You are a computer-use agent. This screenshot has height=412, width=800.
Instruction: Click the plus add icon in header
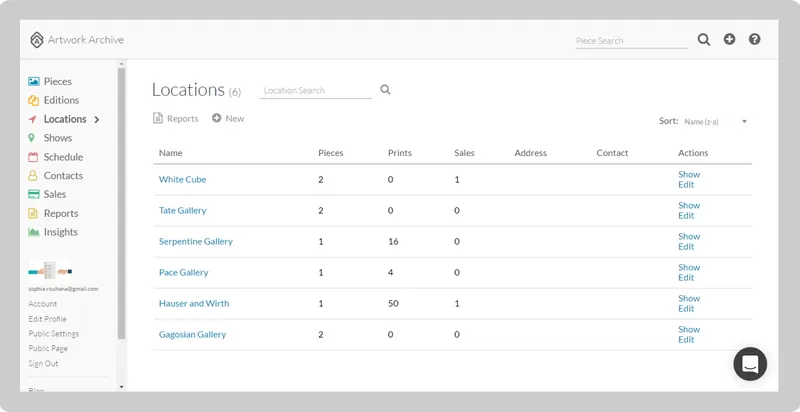coord(730,39)
